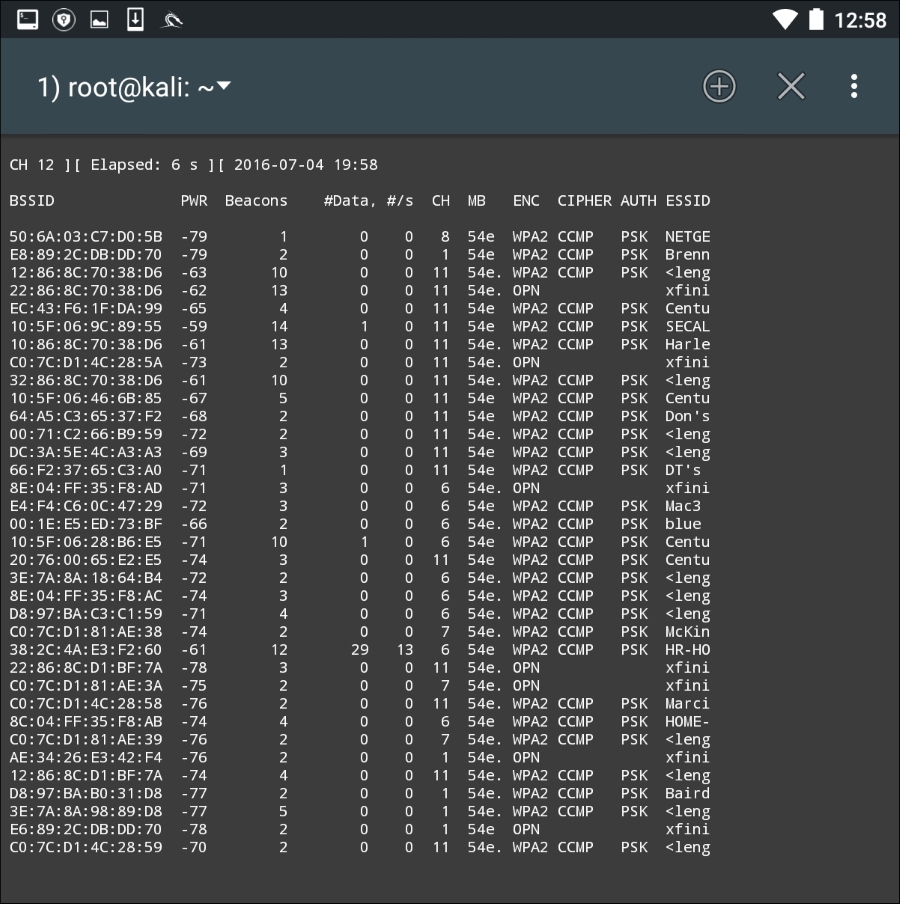This screenshot has width=900, height=904.
Task: Tap the ESSID column header text
Action: pos(687,201)
